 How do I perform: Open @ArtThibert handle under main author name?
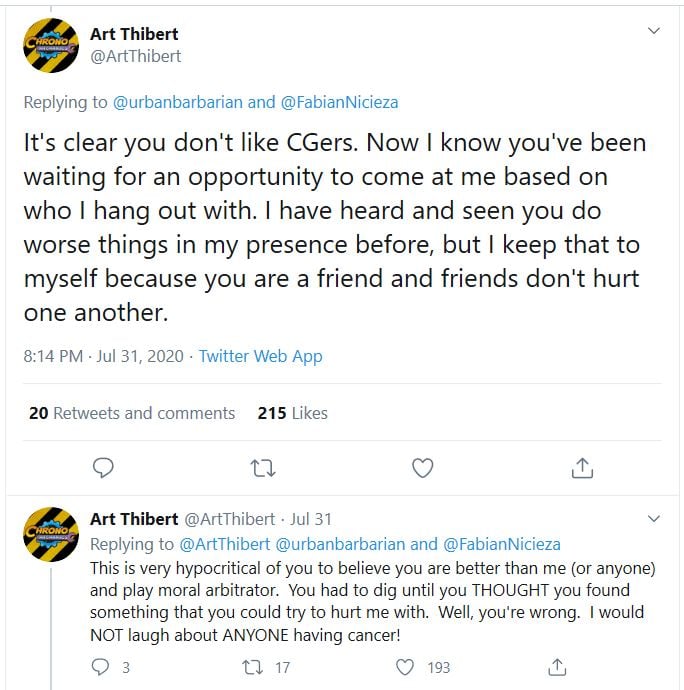136,57
